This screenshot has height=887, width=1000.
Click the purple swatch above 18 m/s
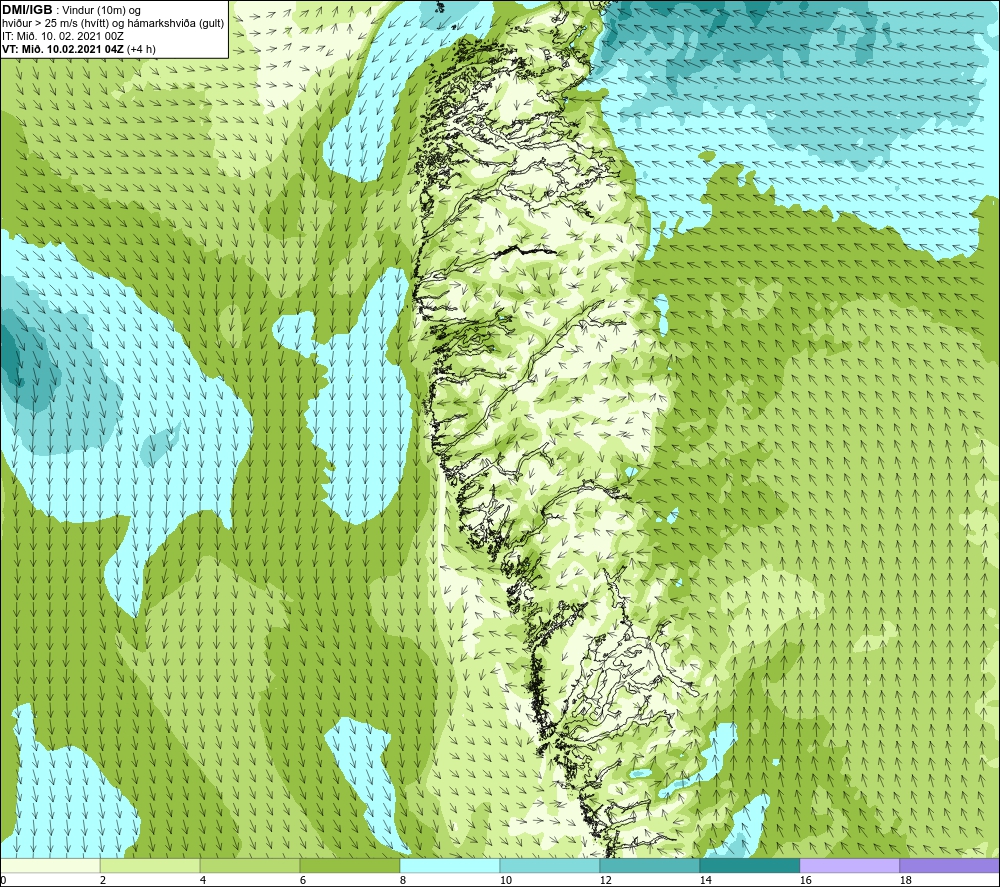[x=950, y=866]
